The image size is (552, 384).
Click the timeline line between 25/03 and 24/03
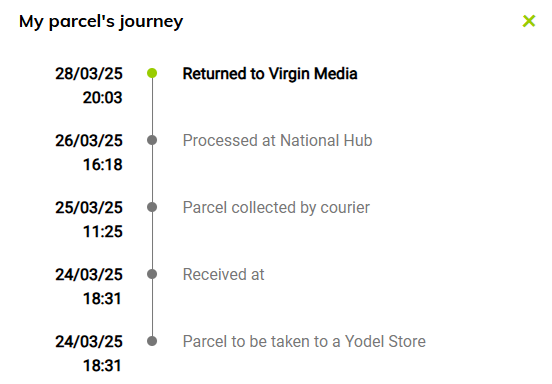click(152, 240)
